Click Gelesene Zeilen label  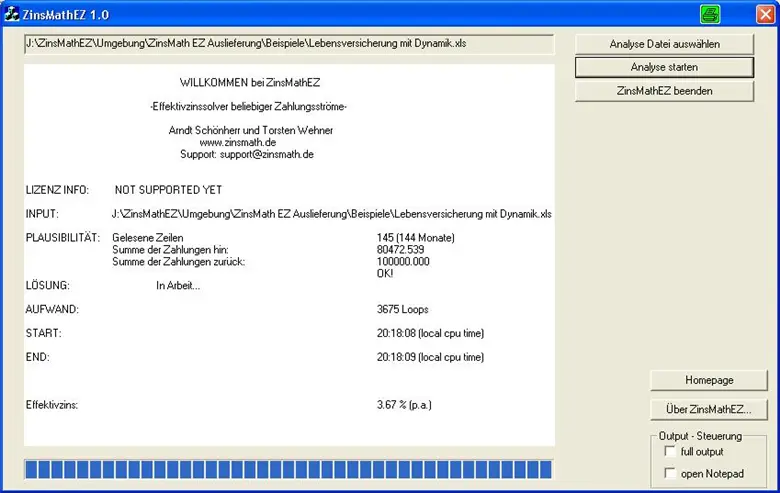pos(148,238)
